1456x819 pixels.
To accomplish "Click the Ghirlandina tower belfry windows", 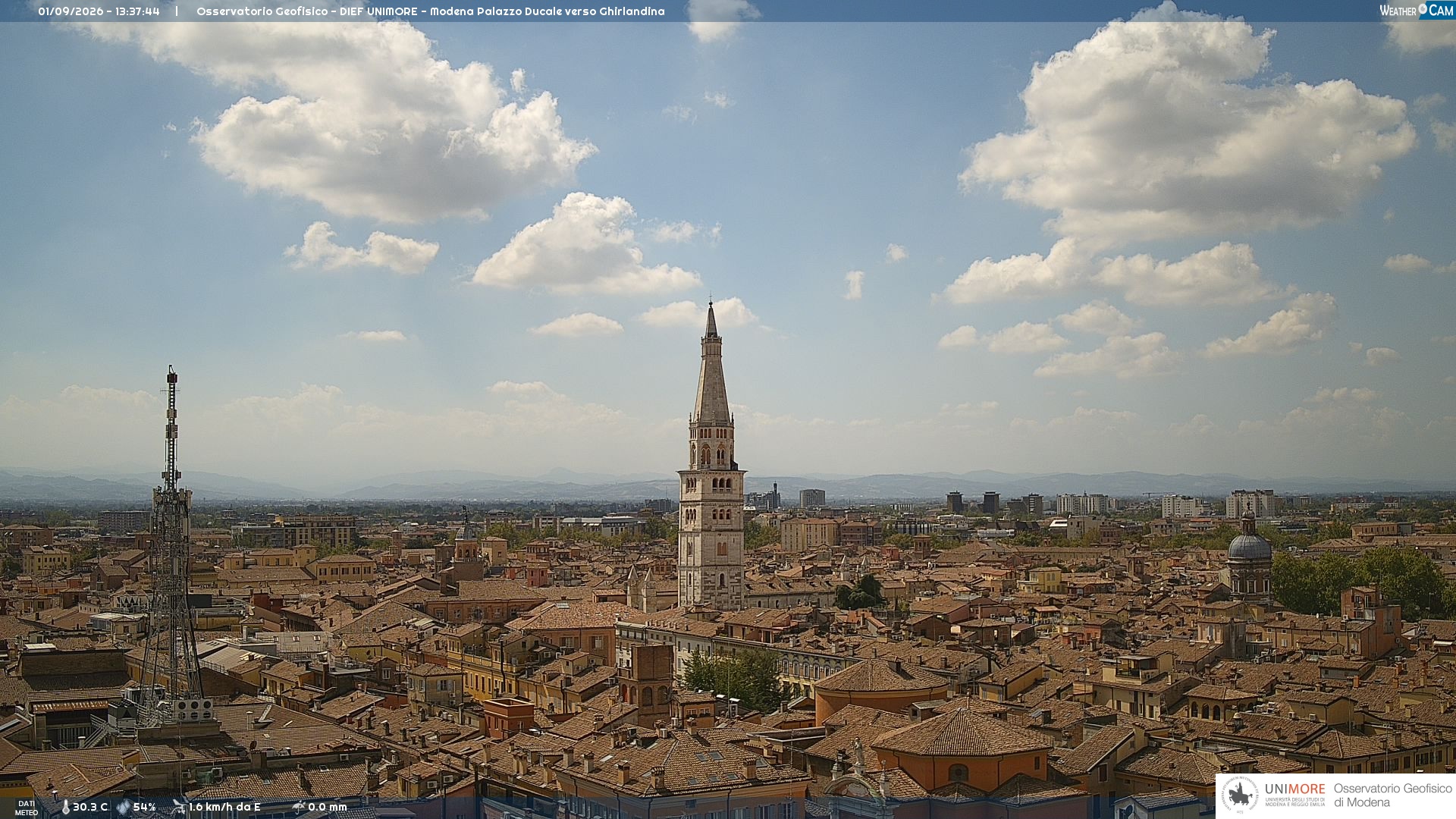I will point(711,454).
